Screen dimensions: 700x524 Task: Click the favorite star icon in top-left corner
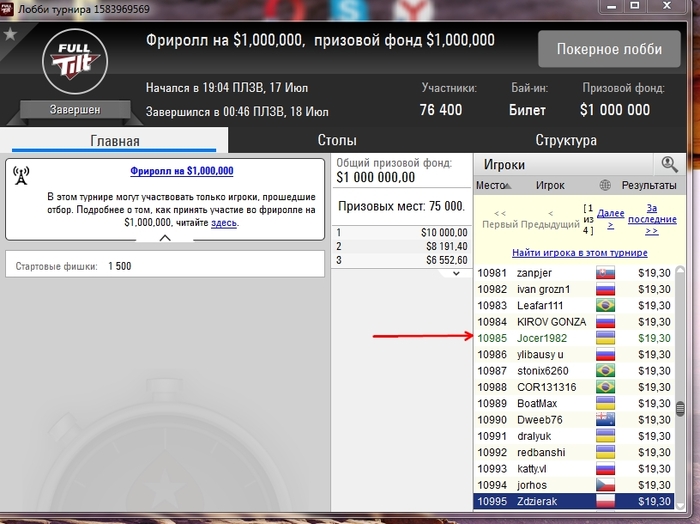coord(10,34)
